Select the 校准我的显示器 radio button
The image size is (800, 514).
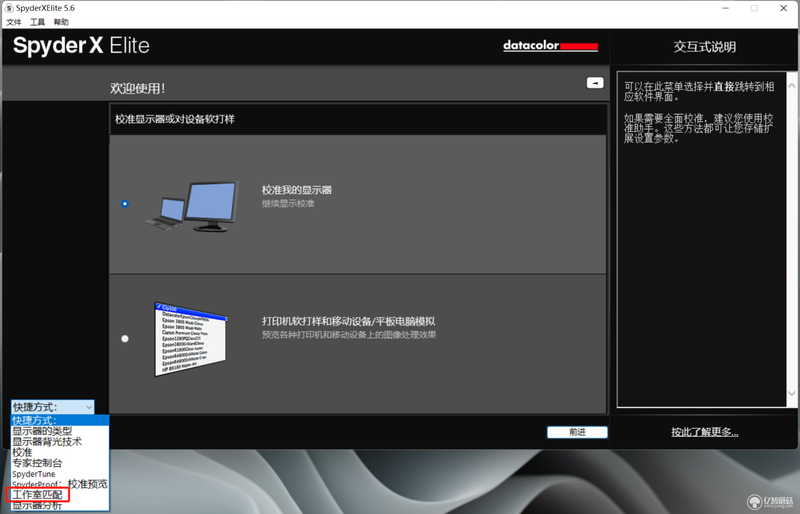125,204
